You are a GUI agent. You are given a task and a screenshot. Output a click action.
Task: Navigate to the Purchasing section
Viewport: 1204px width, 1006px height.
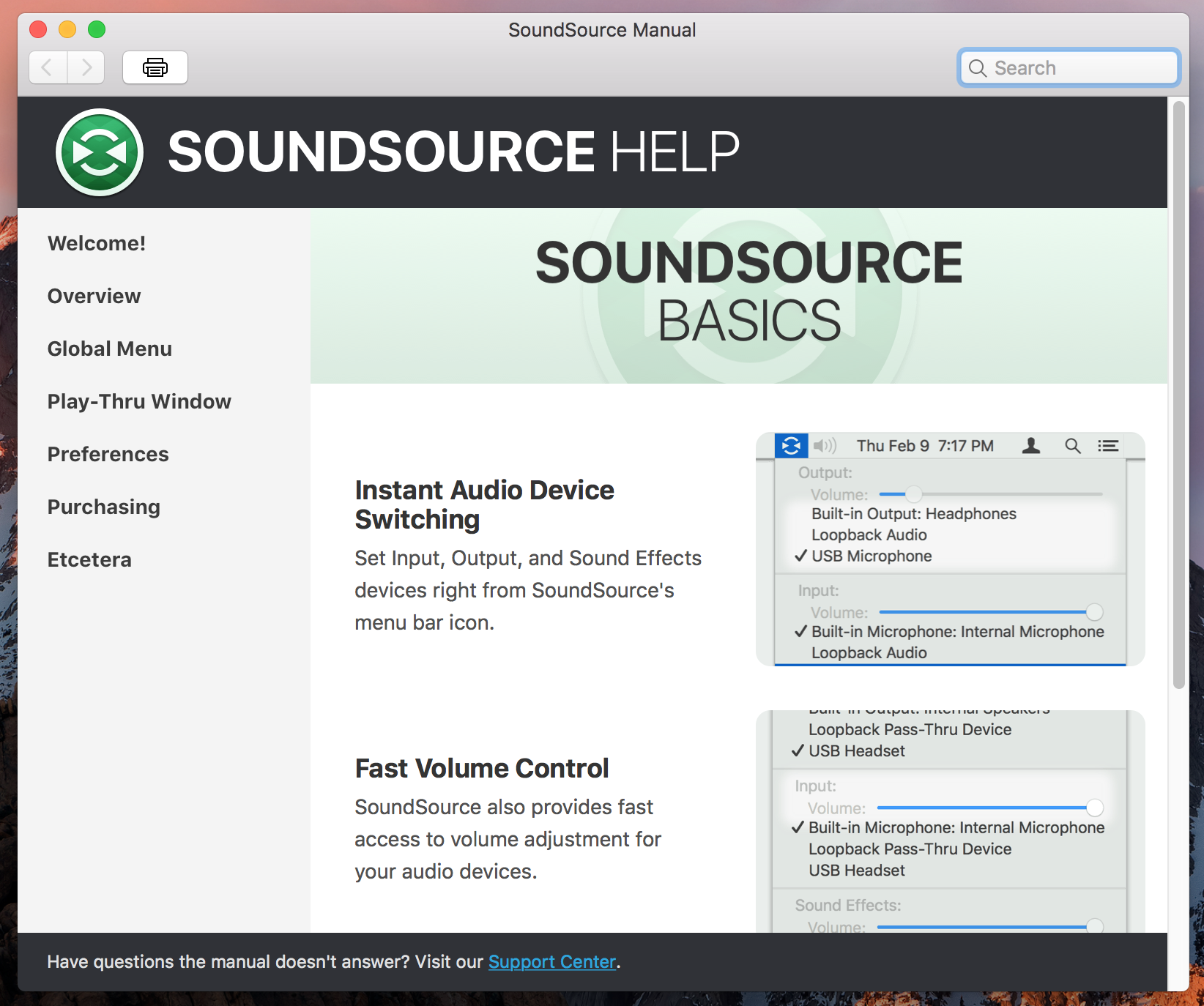(x=104, y=507)
